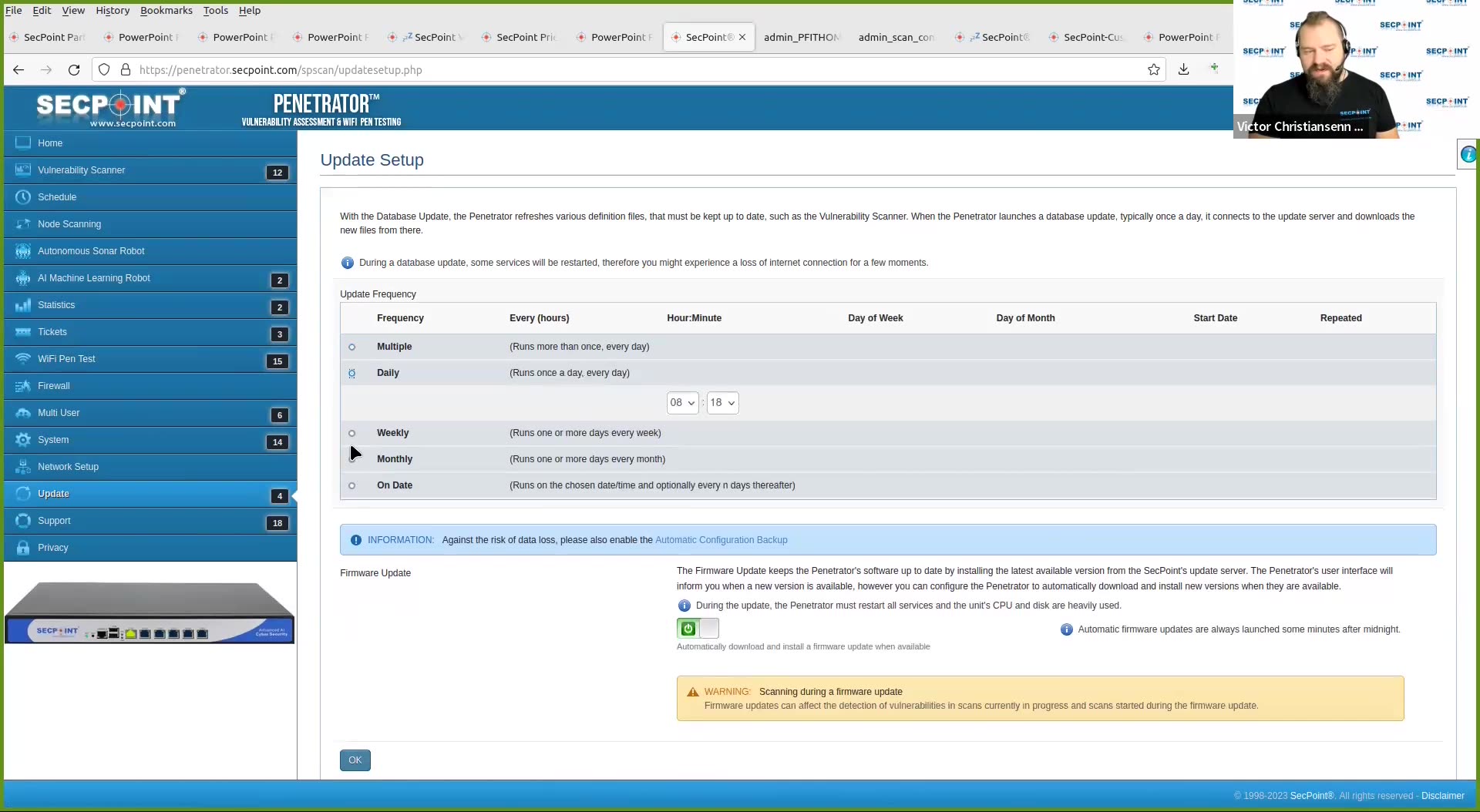Open the Firewall settings icon
The height and width of the screenshot is (812, 1480).
(23, 385)
